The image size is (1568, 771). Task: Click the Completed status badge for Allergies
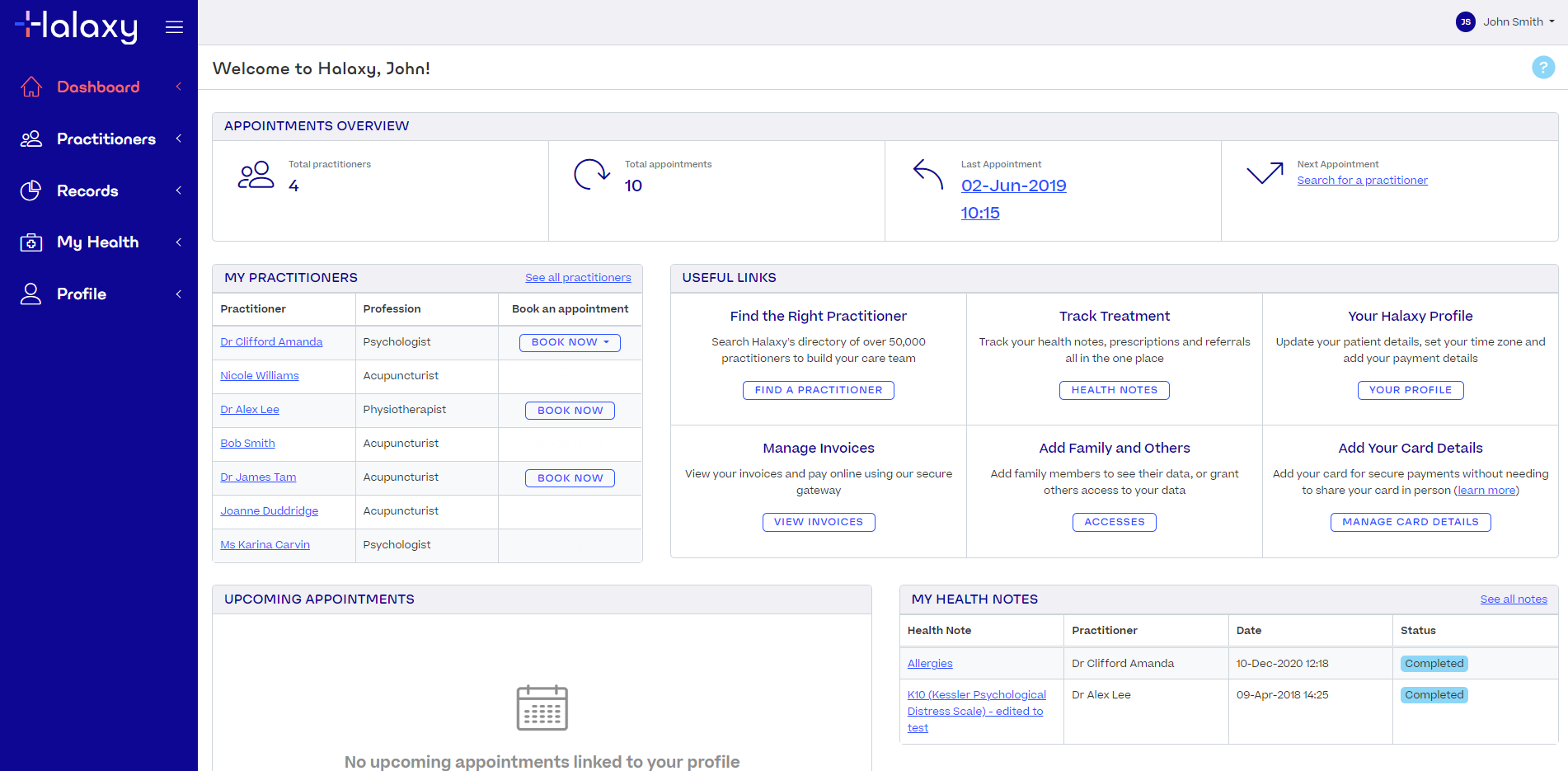(x=1434, y=663)
